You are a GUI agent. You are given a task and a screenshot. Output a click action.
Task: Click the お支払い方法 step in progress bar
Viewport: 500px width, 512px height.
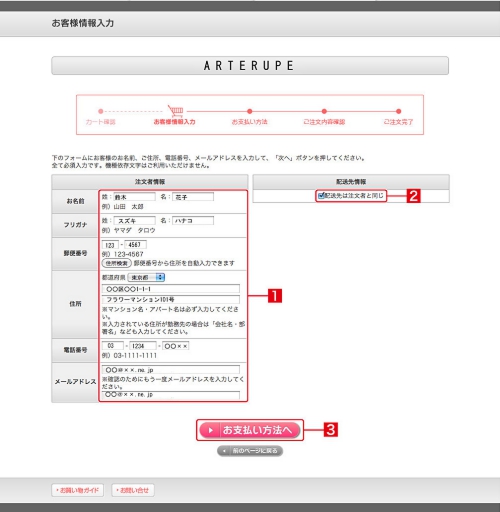pyautogui.click(x=250, y=122)
